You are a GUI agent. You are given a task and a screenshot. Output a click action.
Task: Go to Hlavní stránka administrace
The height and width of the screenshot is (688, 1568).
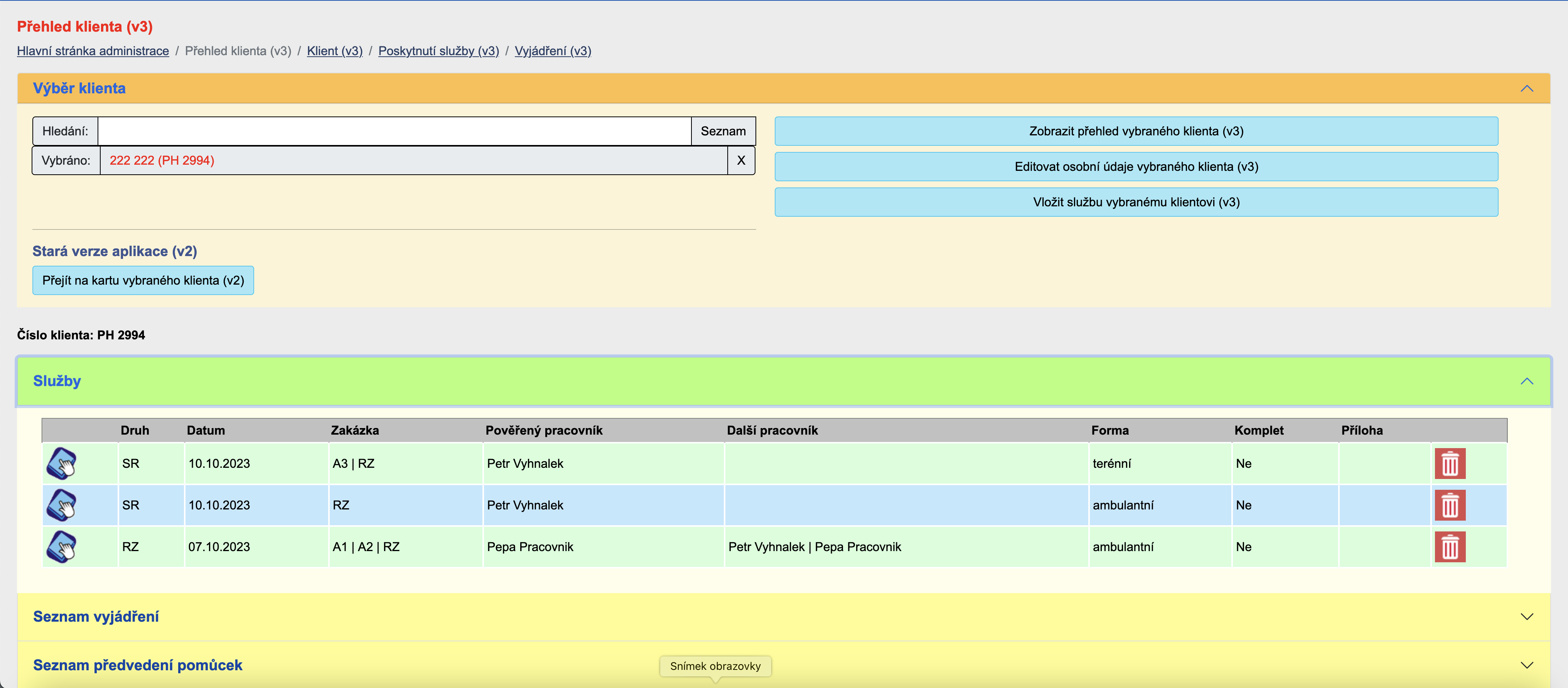click(x=93, y=51)
